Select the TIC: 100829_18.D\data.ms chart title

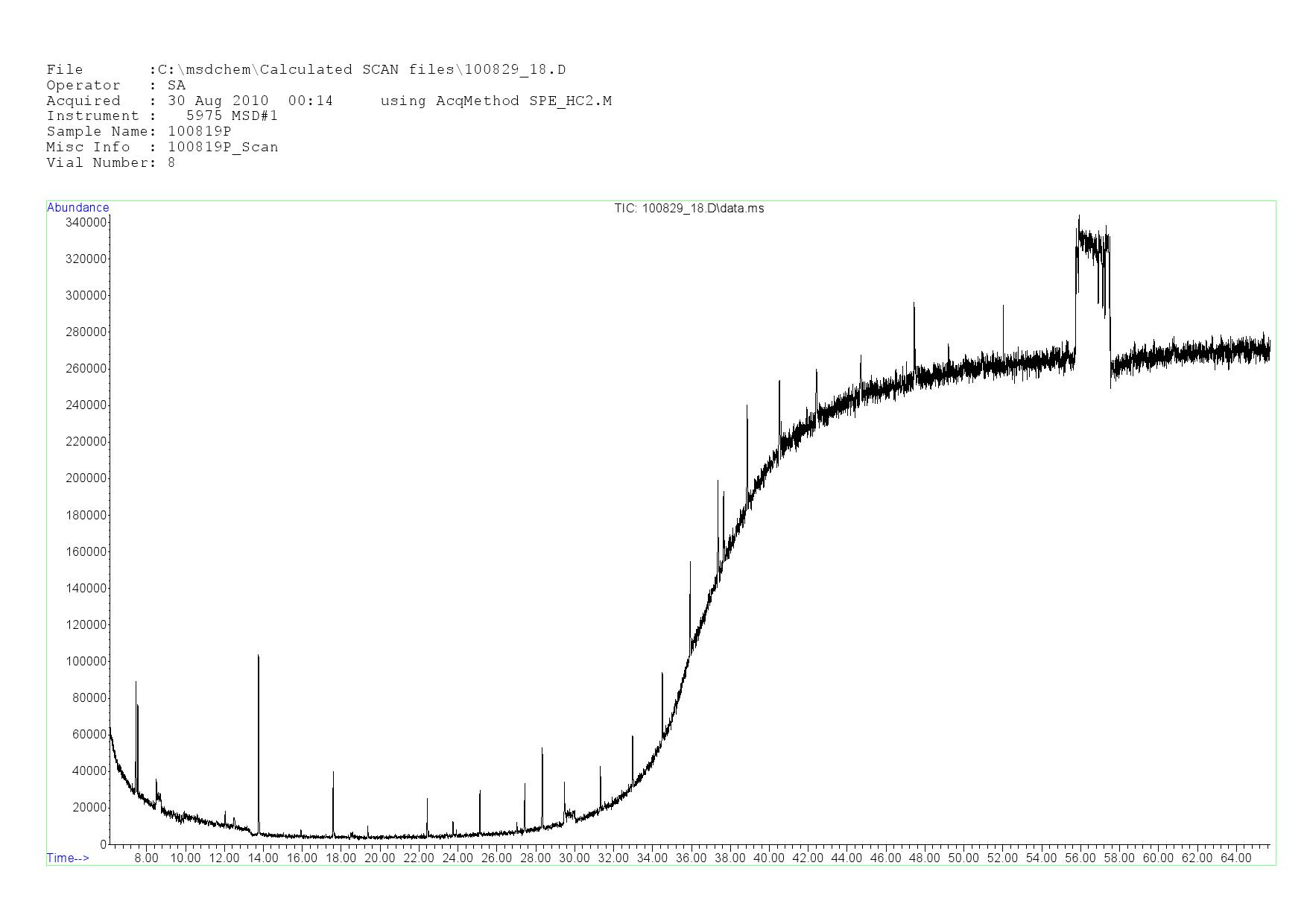pyautogui.click(x=689, y=209)
